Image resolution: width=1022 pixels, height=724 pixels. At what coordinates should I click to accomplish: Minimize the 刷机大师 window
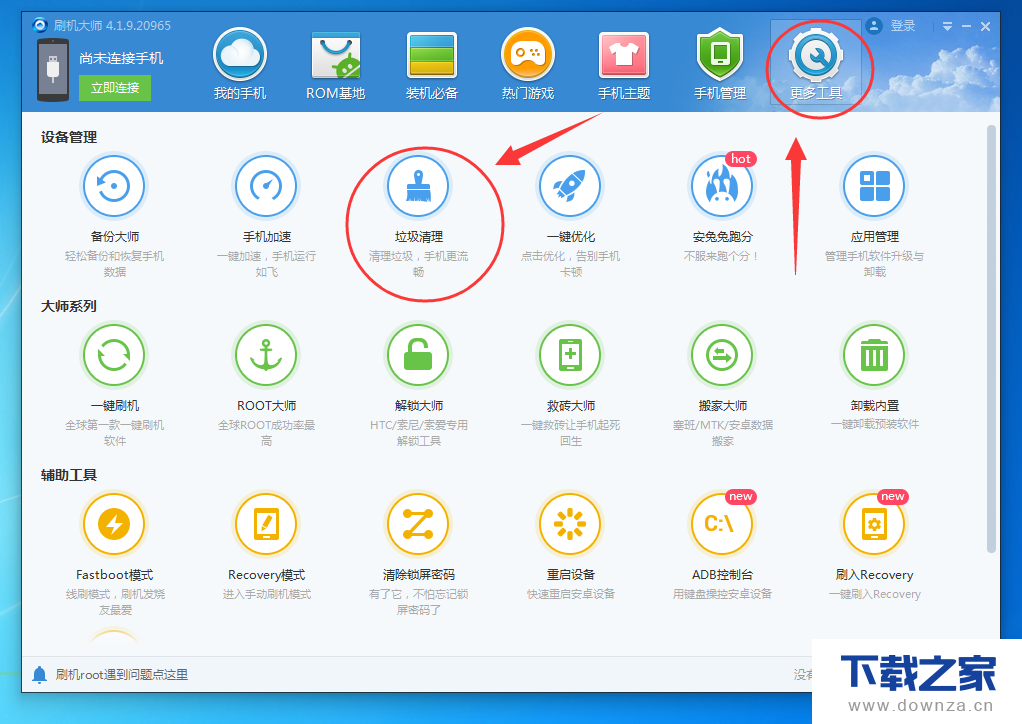coord(967,26)
